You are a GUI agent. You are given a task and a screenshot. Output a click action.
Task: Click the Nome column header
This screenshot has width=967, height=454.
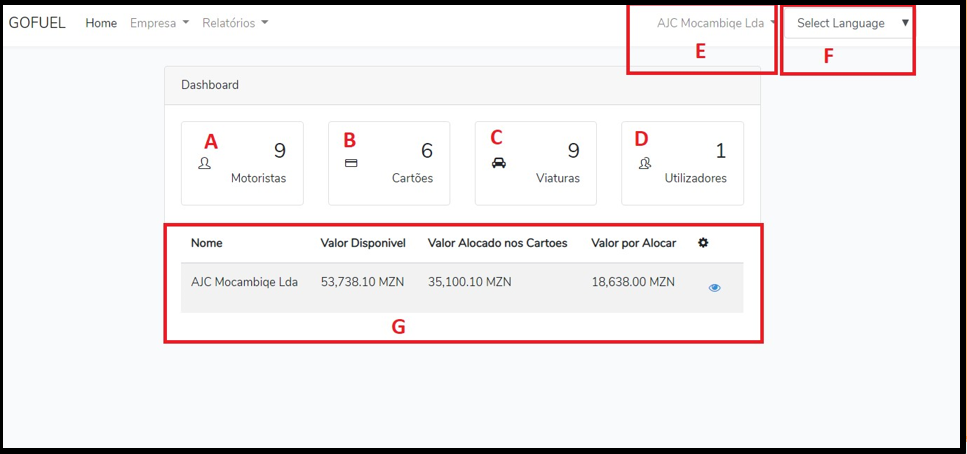click(x=207, y=243)
